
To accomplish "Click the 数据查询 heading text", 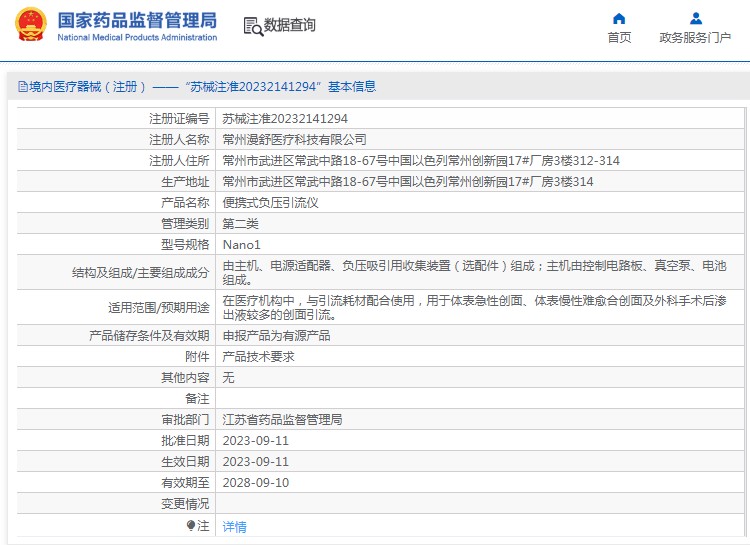I will pyautogui.click(x=290, y=26).
